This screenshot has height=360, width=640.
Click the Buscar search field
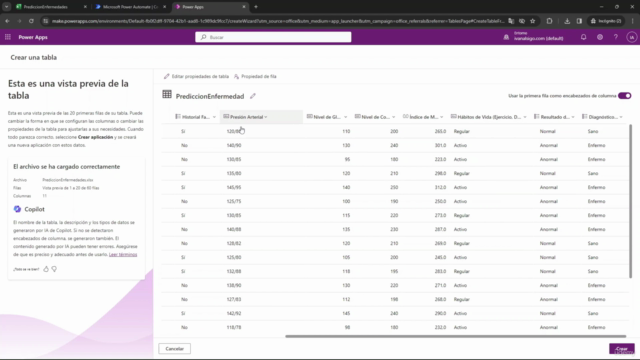click(x=273, y=37)
